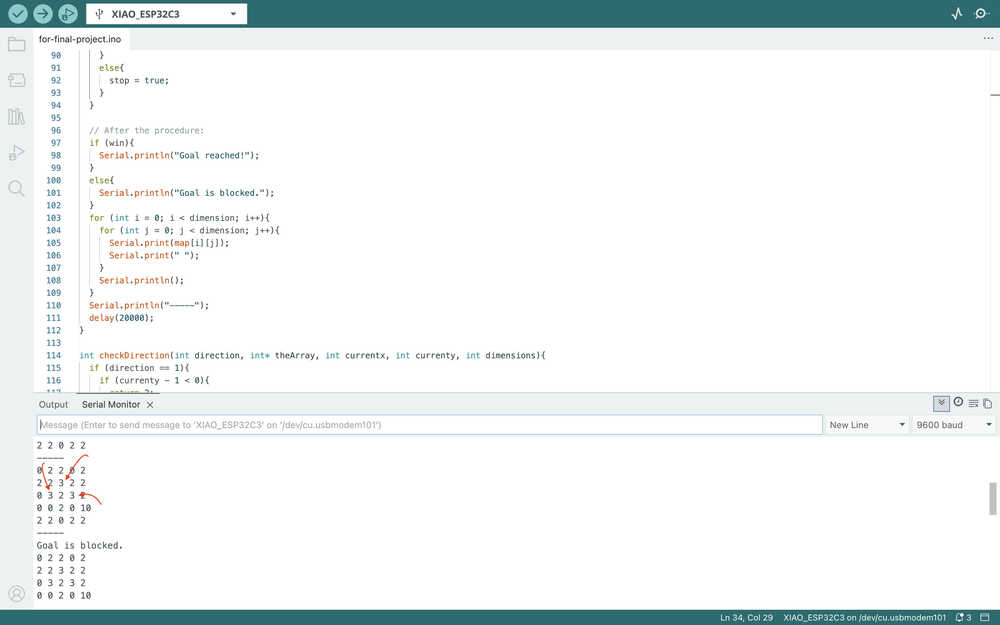Click the inner for-loop line using variable j

coord(189,230)
